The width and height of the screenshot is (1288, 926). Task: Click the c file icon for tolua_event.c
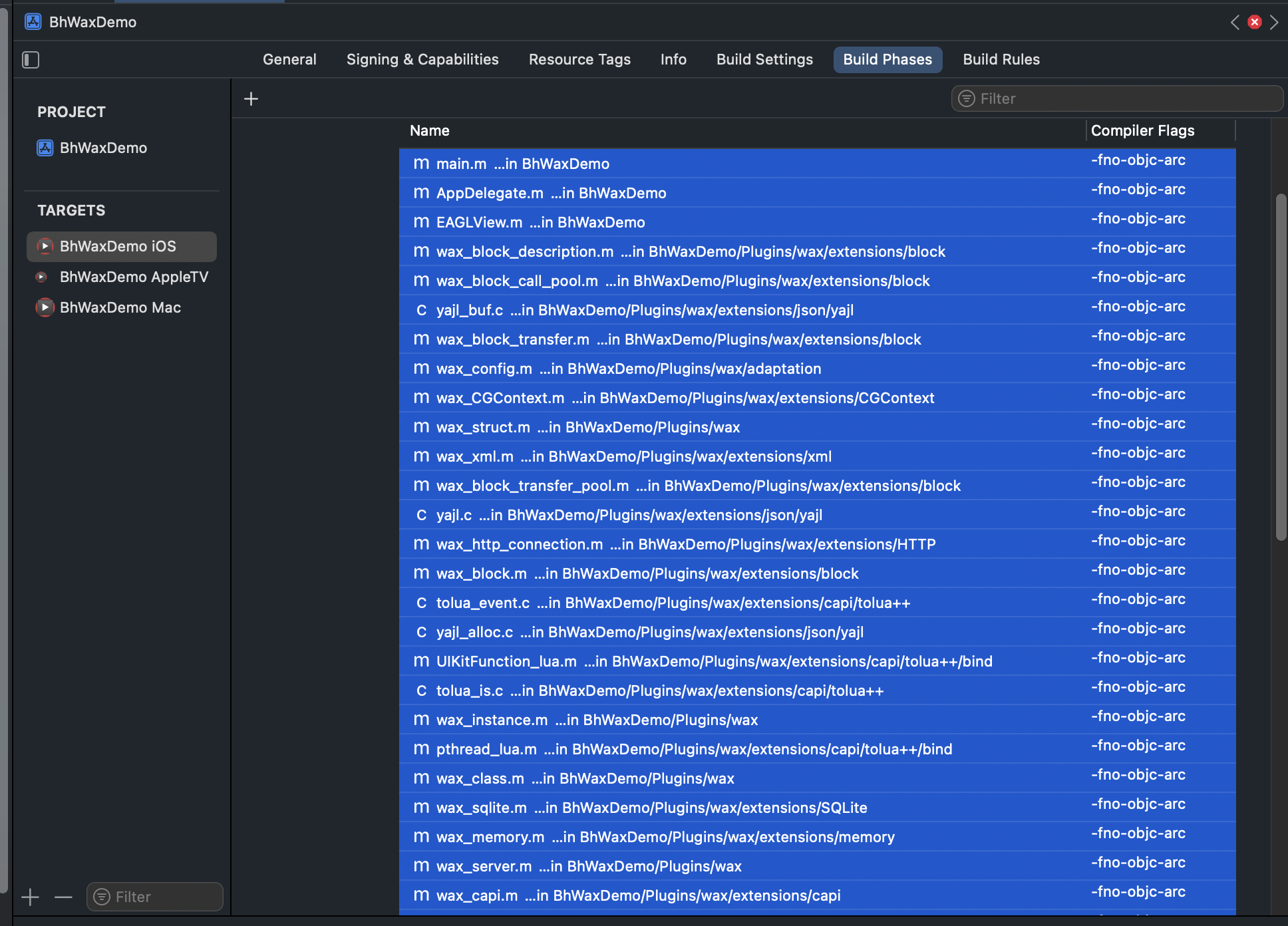click(421, 603)
